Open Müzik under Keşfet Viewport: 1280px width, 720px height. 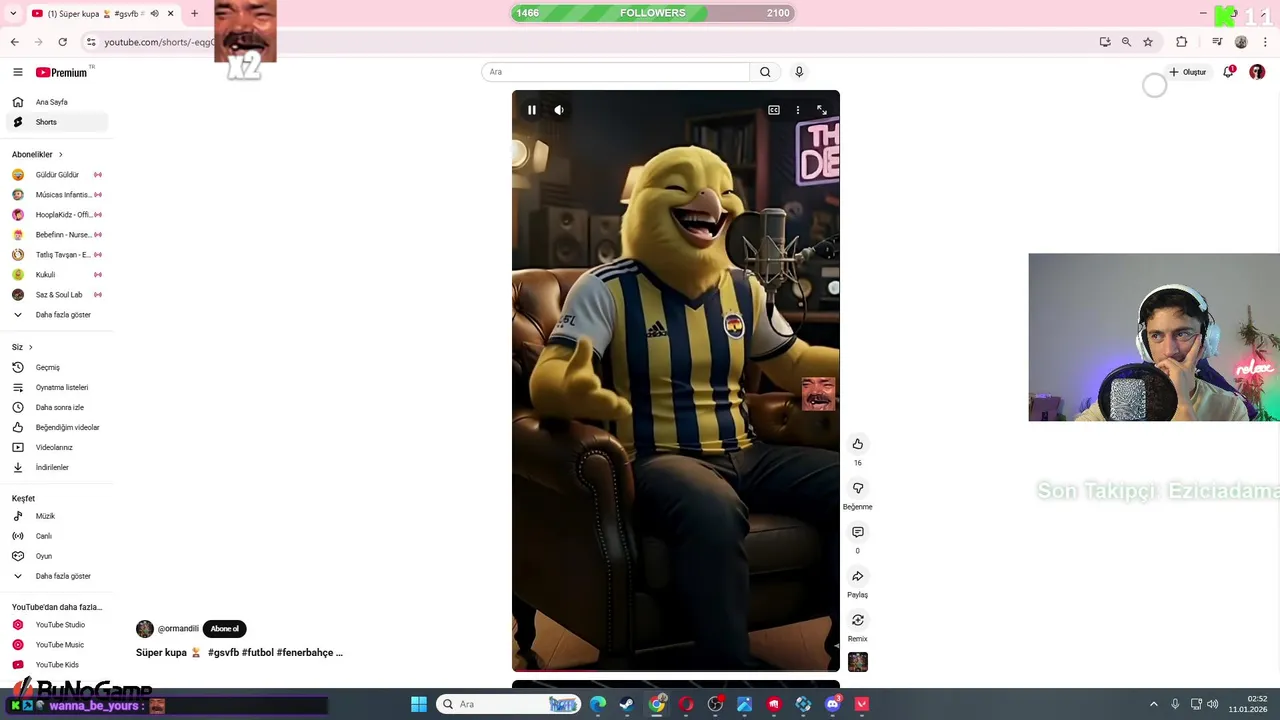coord(57,516)
